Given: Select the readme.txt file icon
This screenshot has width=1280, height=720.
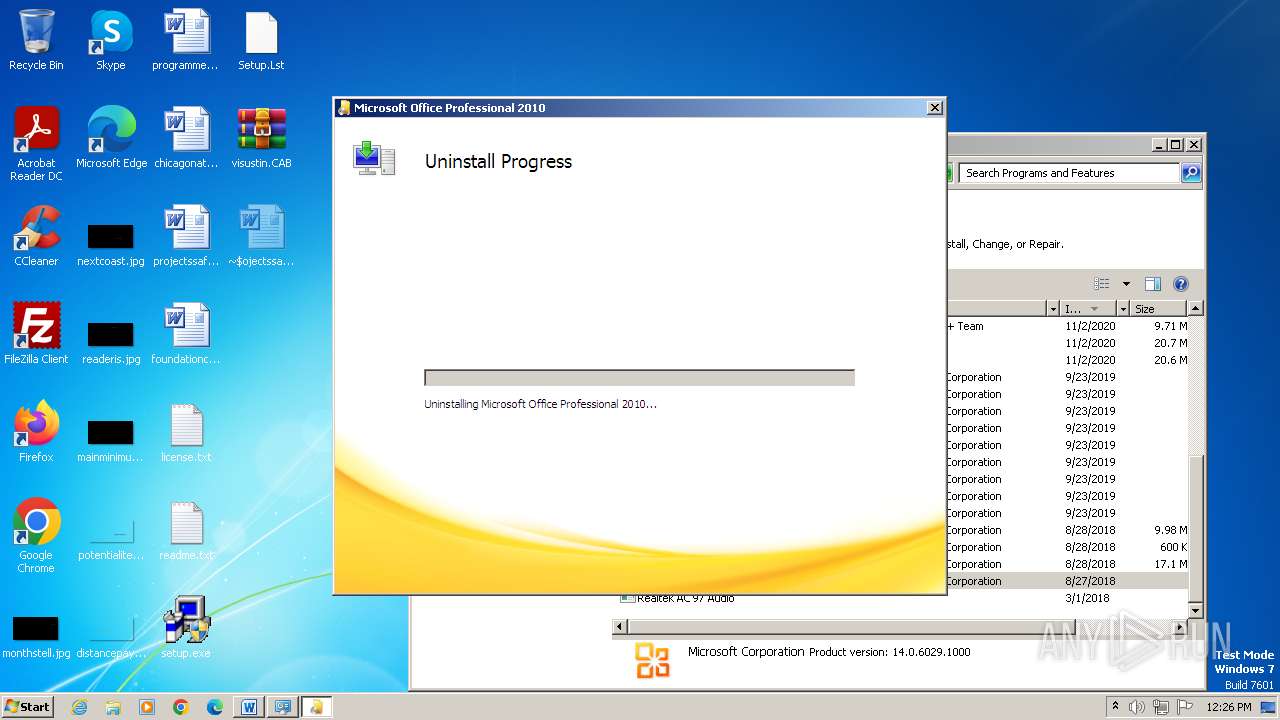Looking at the screenshot, I should click(x=186, y=530).
